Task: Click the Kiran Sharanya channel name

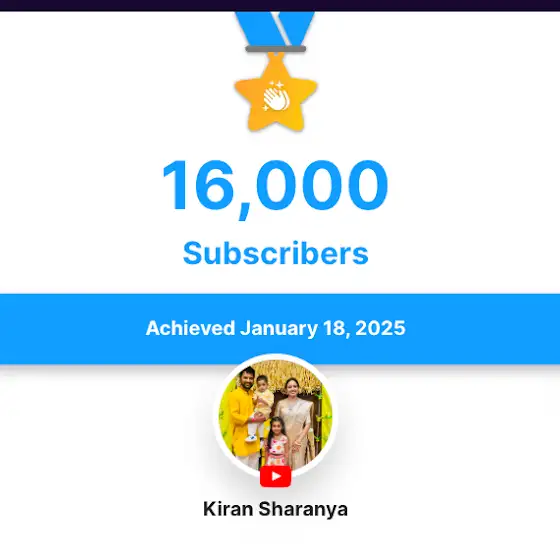Action: [275, 509]
